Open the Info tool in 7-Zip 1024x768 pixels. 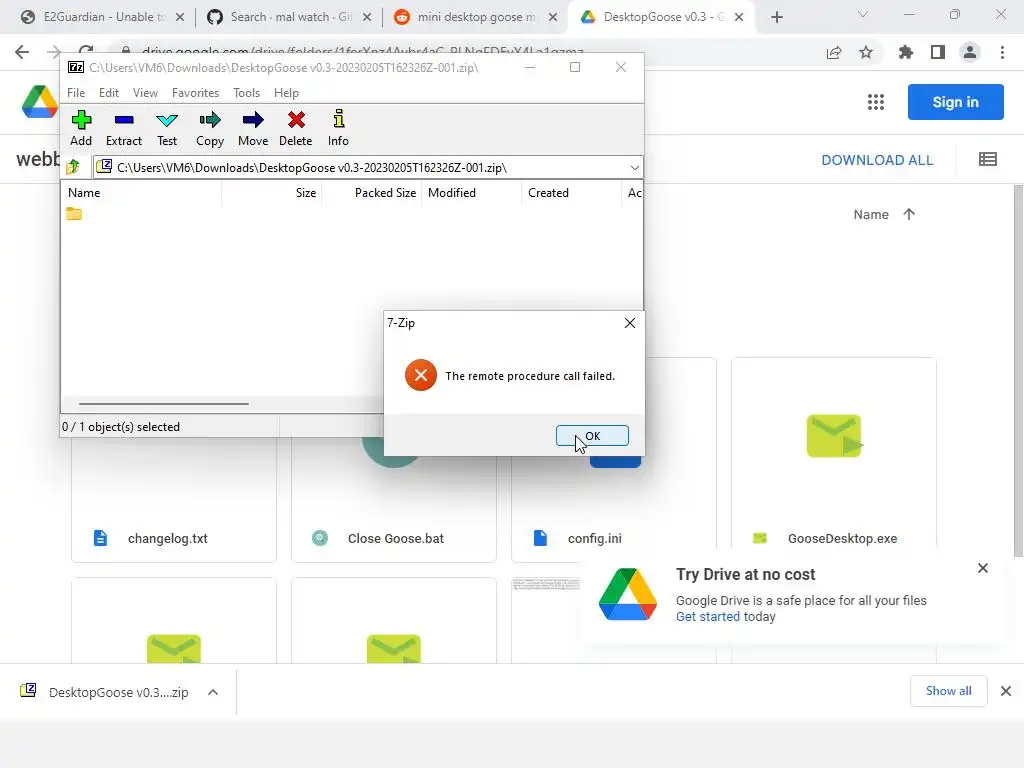(338, 128)
